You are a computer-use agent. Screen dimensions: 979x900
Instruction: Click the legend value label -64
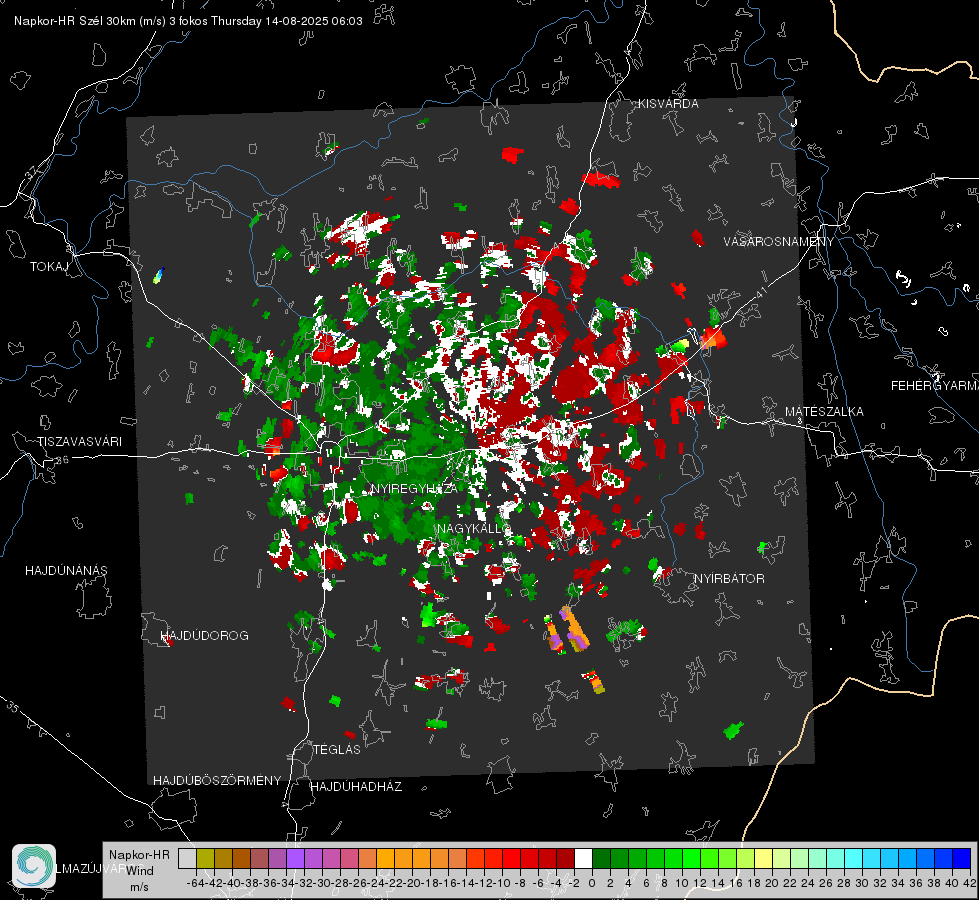pos(196,883)
